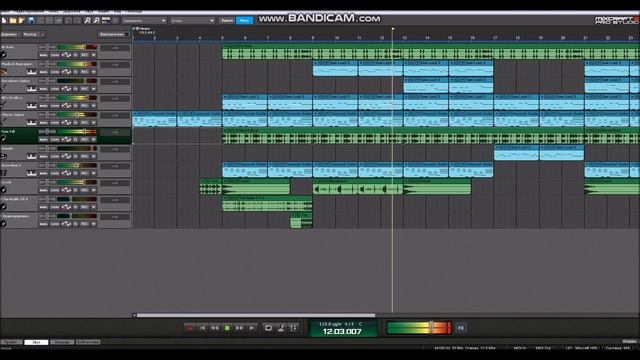Switch to the Проект tab at bottom

pyautogui.click(x=11, y=342)
